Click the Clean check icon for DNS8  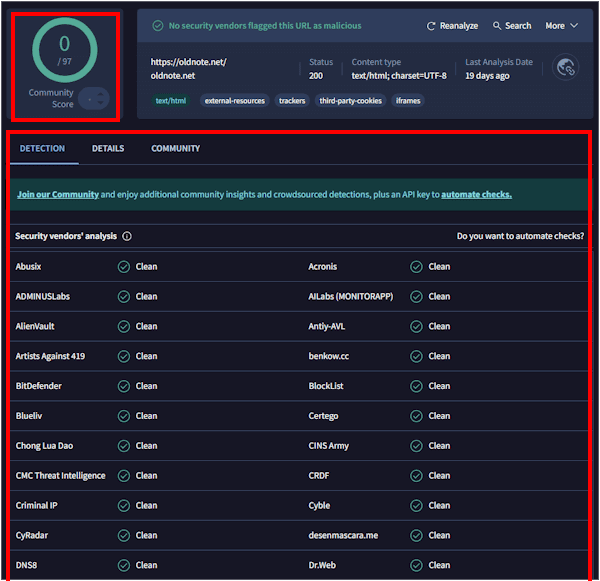pyautogui.click(x=124, y=565)
